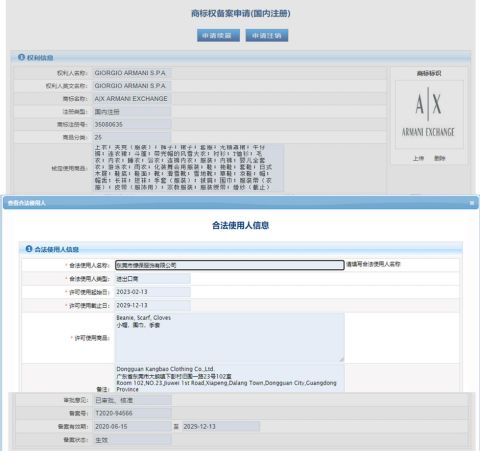Click the 合法使用人类型 field showing 进出口商
480x451 pixels.
[153, 279]
